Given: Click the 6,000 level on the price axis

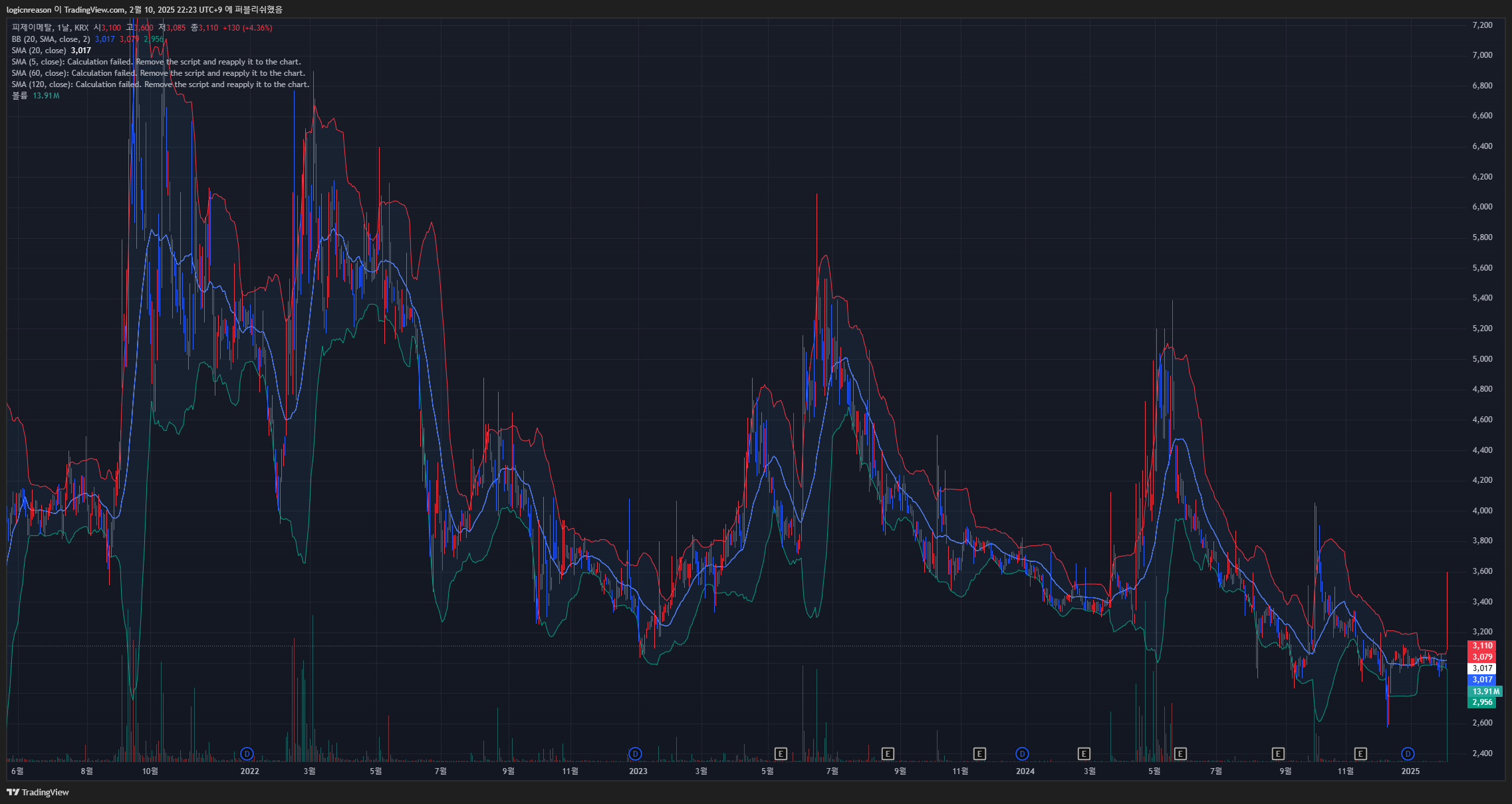Looking at the screenshot, I should (x=1482, y=207).
